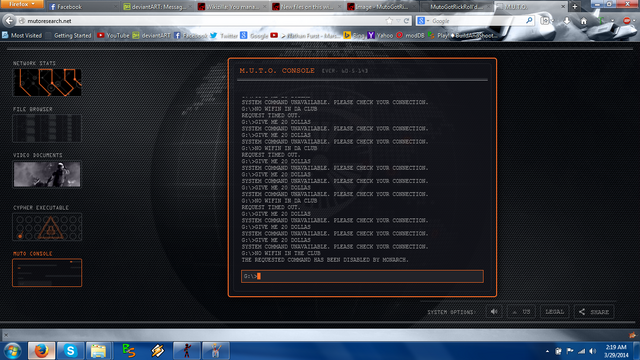This screenshot has width=640, height=360.
Task: Expand the Google search engine dropdown
Action: (x=423, y=20)
